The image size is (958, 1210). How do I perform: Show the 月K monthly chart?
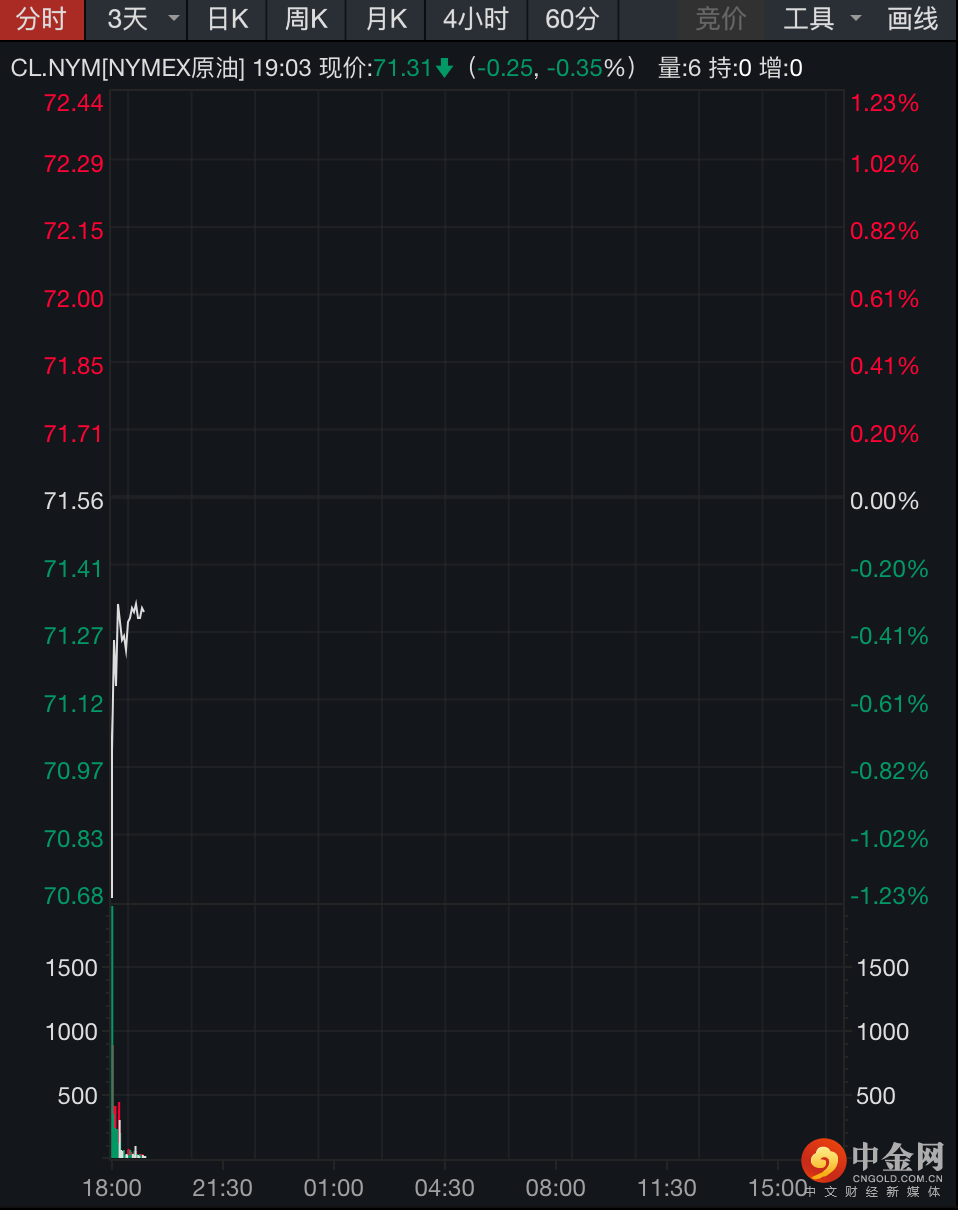(386, 19)
